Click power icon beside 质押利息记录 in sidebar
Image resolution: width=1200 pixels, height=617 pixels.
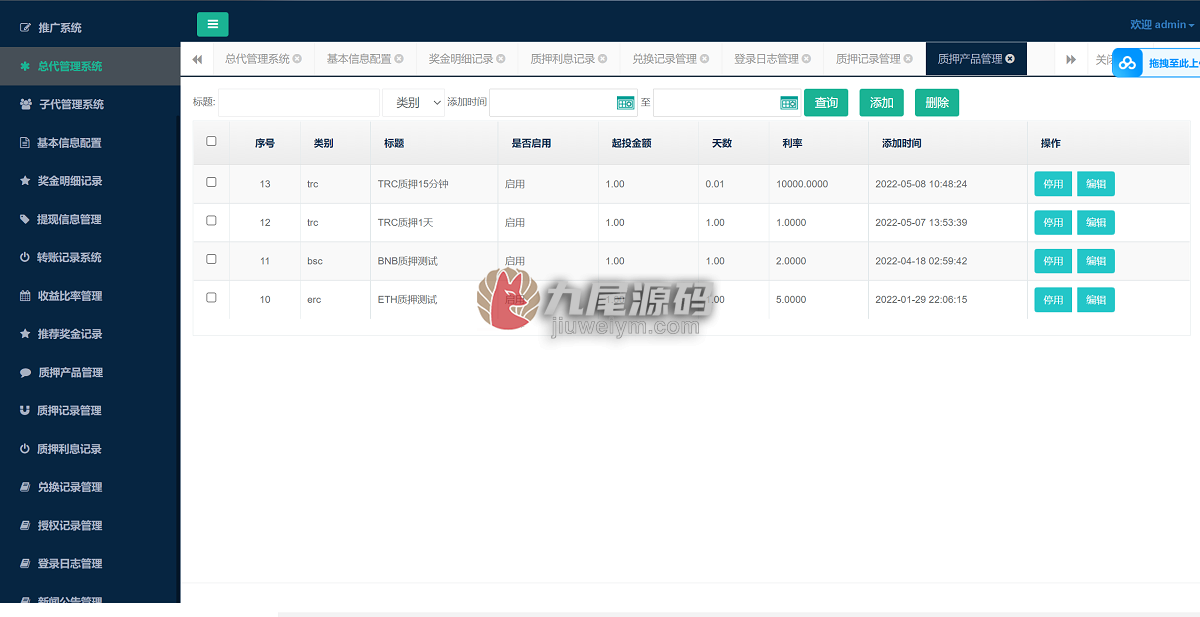pos(26,449)
